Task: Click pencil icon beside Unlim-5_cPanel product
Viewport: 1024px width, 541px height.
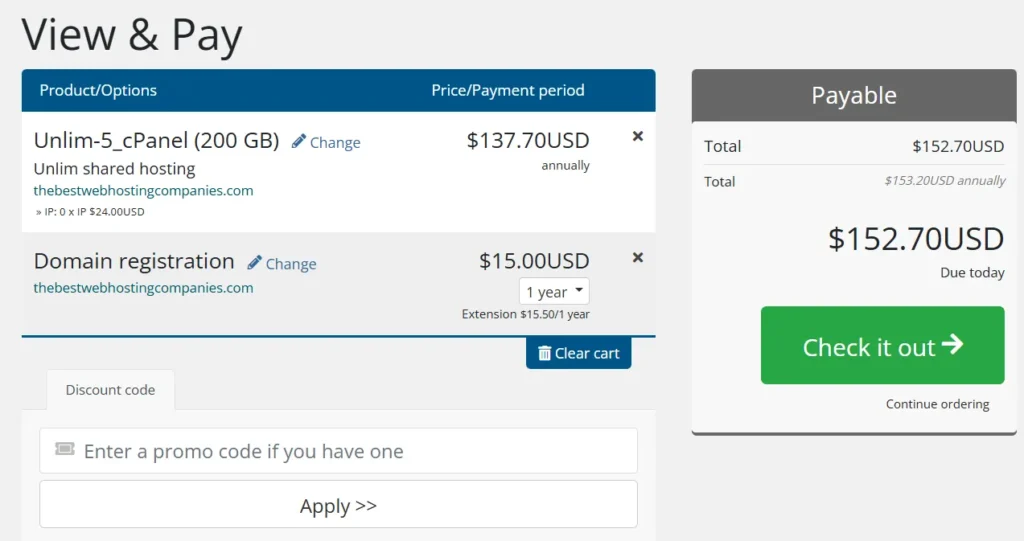Action: click(299, 142)
